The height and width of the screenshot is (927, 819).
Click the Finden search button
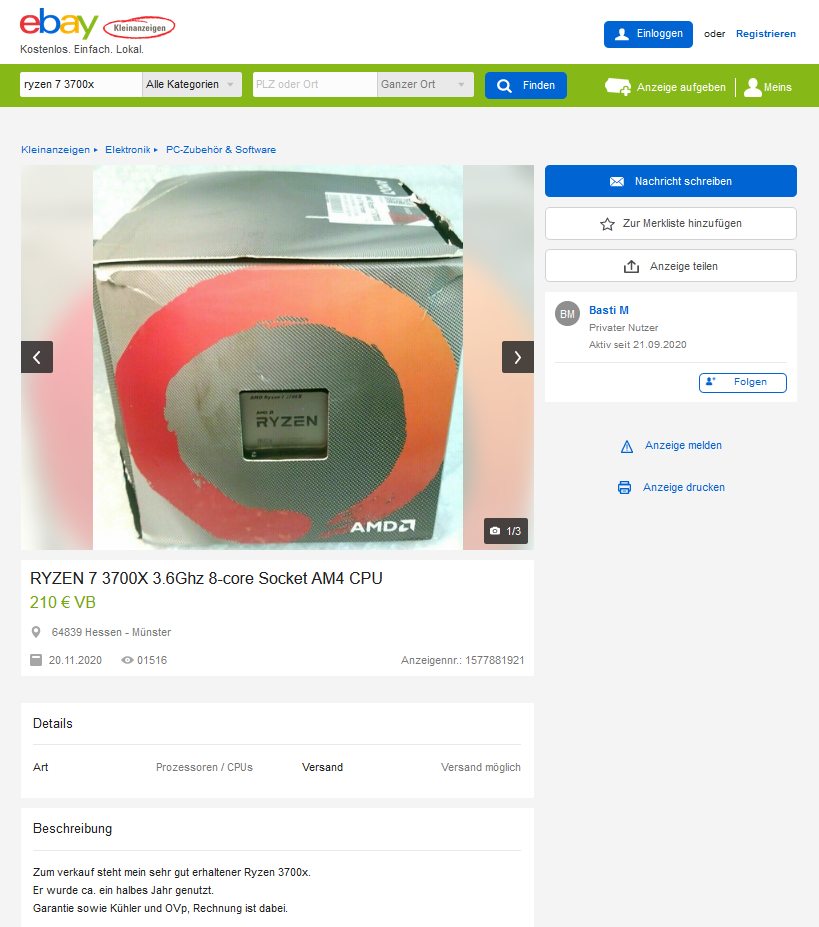point(526,86)
